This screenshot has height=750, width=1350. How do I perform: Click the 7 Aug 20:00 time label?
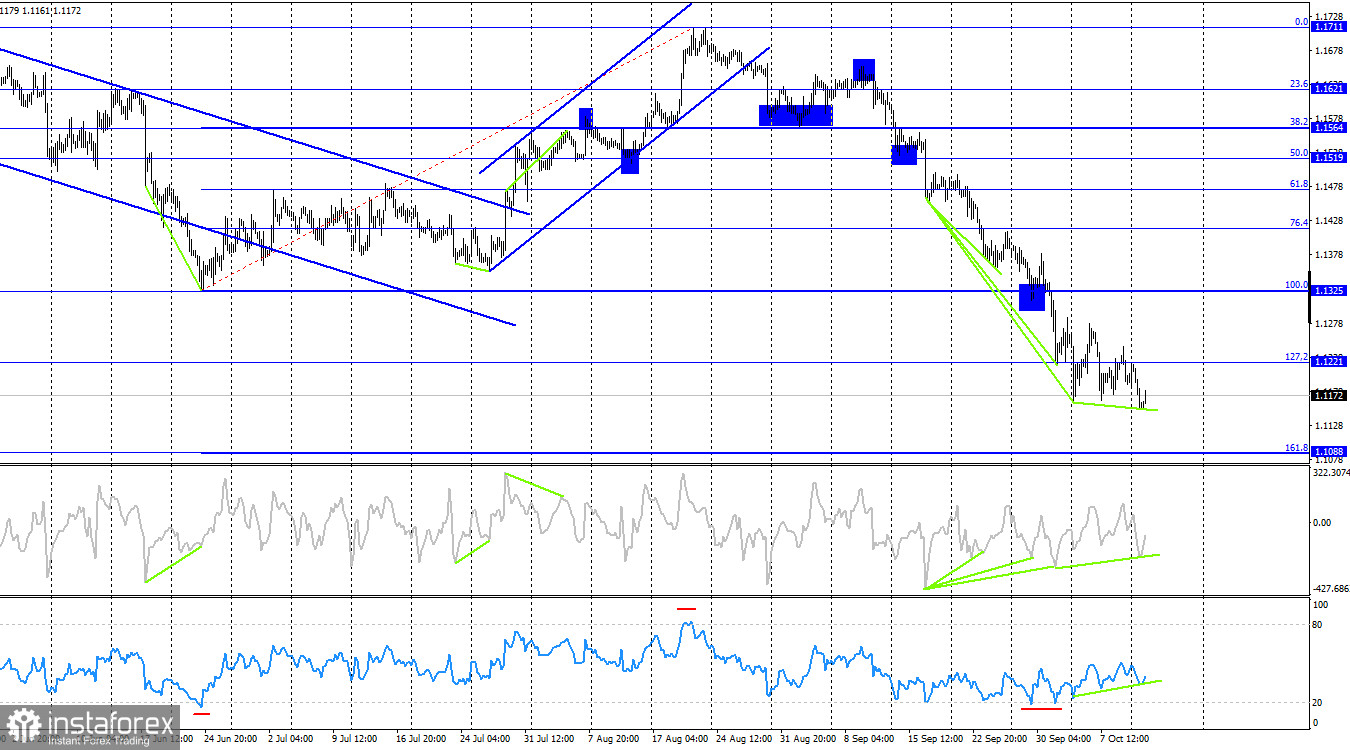[x=614, y=739]
